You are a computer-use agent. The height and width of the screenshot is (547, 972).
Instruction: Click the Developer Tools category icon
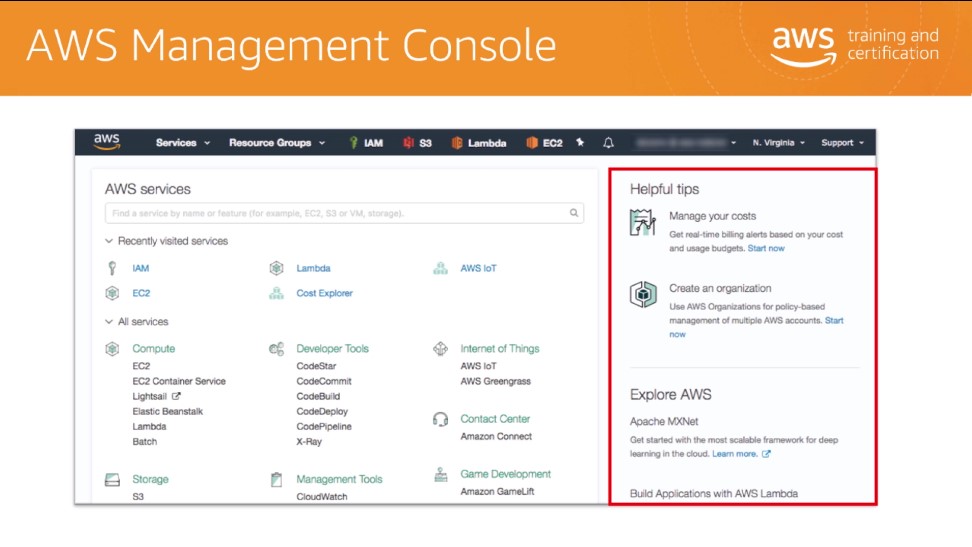[276, 349]
